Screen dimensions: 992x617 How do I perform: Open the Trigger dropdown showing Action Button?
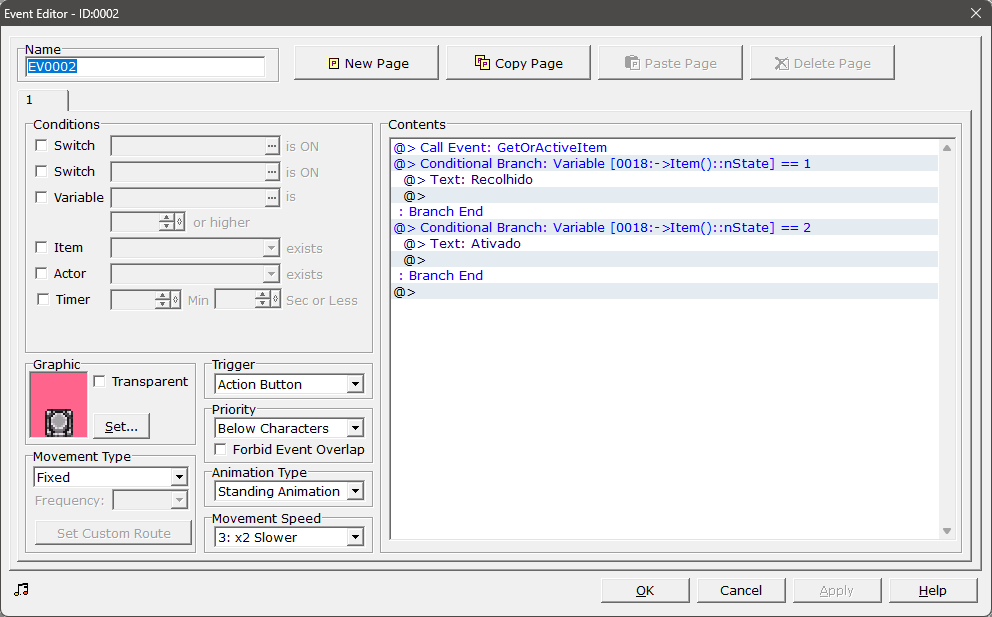[289, 384]
